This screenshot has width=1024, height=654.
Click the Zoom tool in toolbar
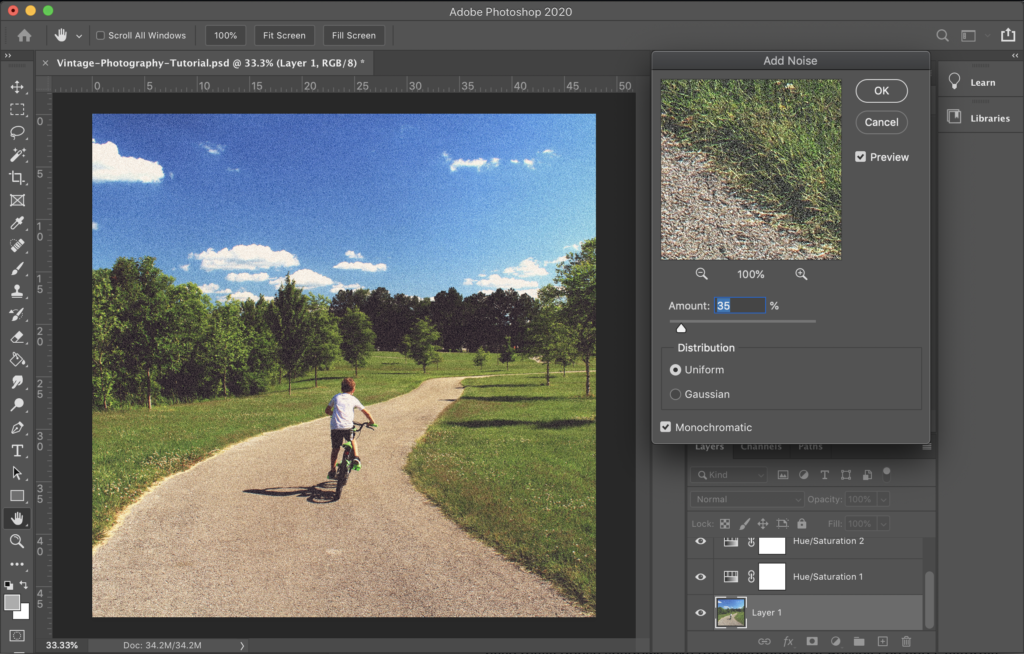click(x=17, y=541)
